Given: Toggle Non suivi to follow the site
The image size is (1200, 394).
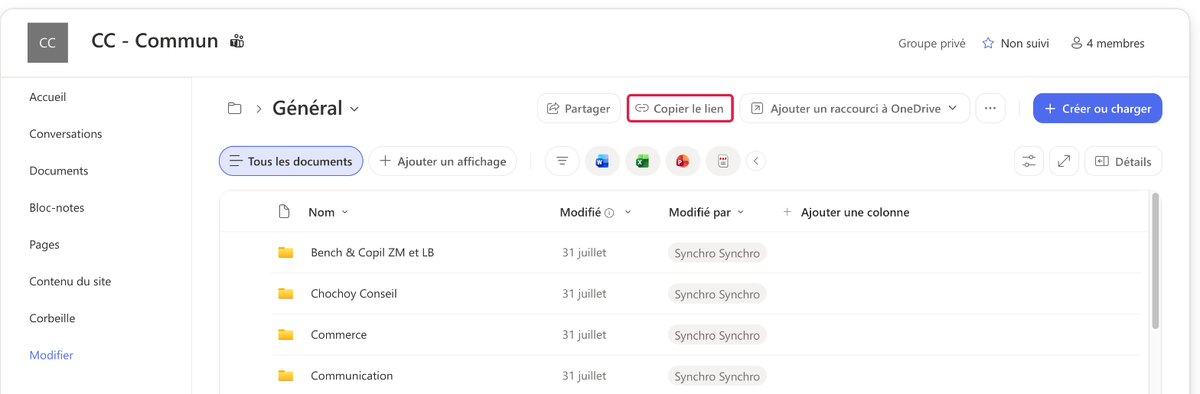Looking at the screenshot, I should [x=1015, y=43].
